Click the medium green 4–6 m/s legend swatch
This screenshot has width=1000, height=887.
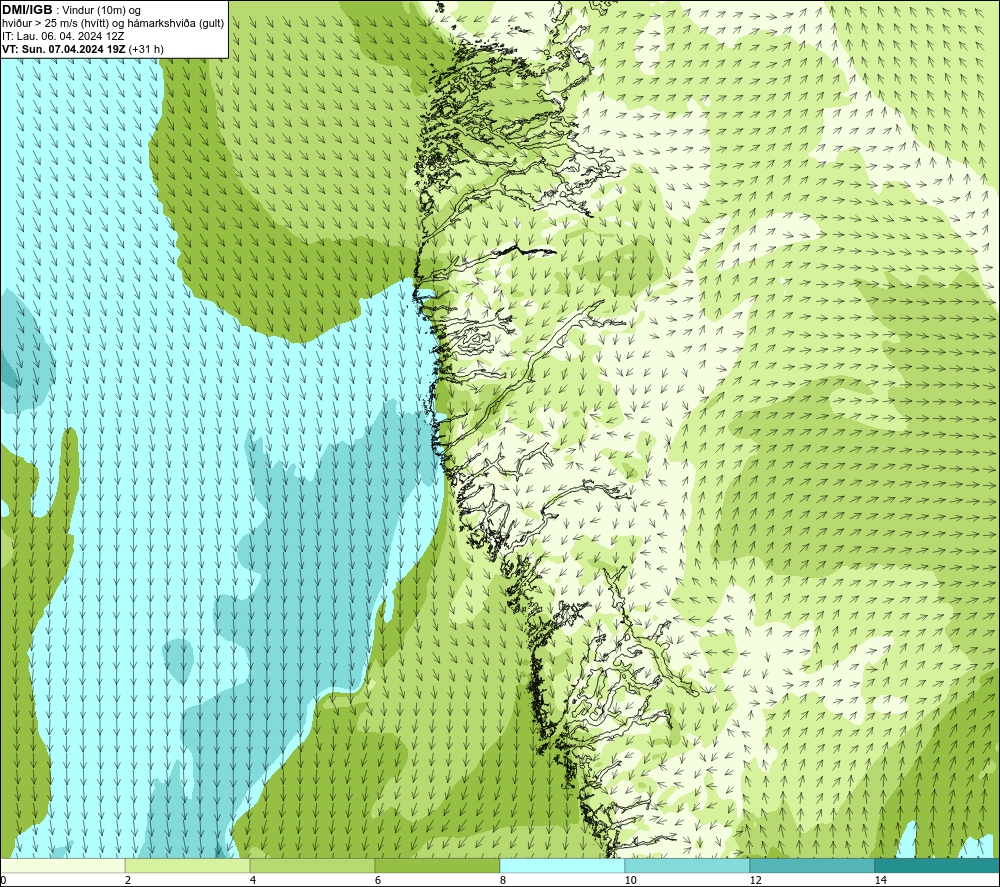point(312,865)
